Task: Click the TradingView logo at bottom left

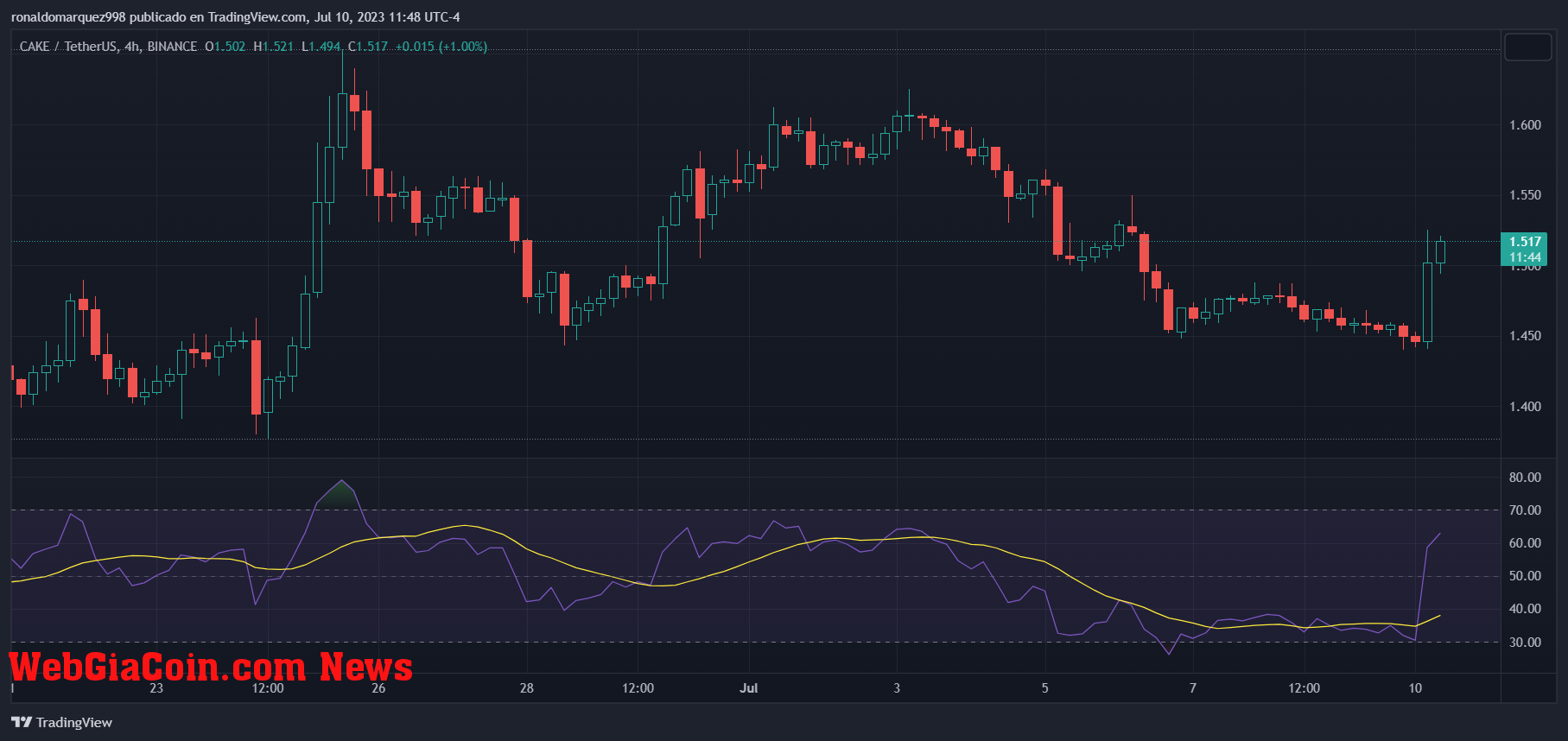Action: click(62, 722)
